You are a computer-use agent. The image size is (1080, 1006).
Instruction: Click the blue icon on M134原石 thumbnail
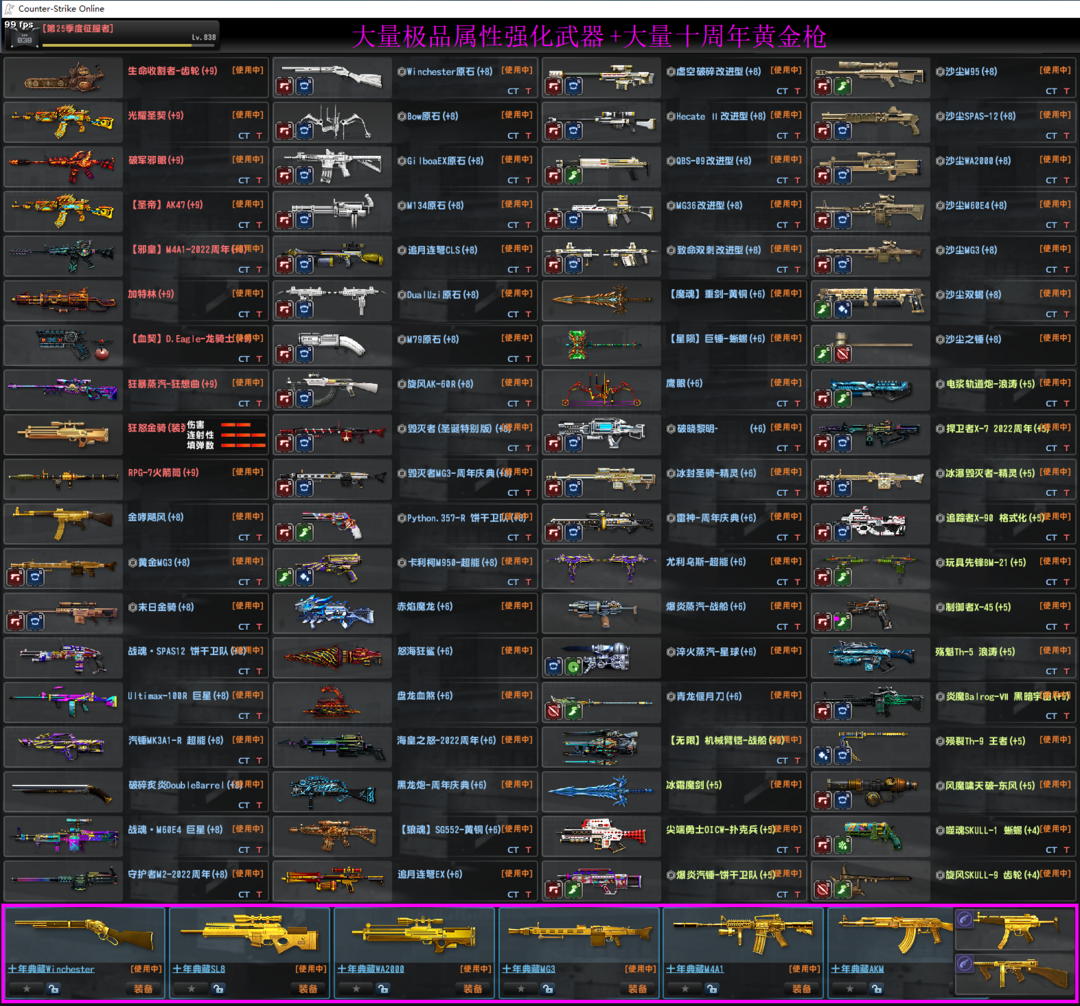point(304,220)
